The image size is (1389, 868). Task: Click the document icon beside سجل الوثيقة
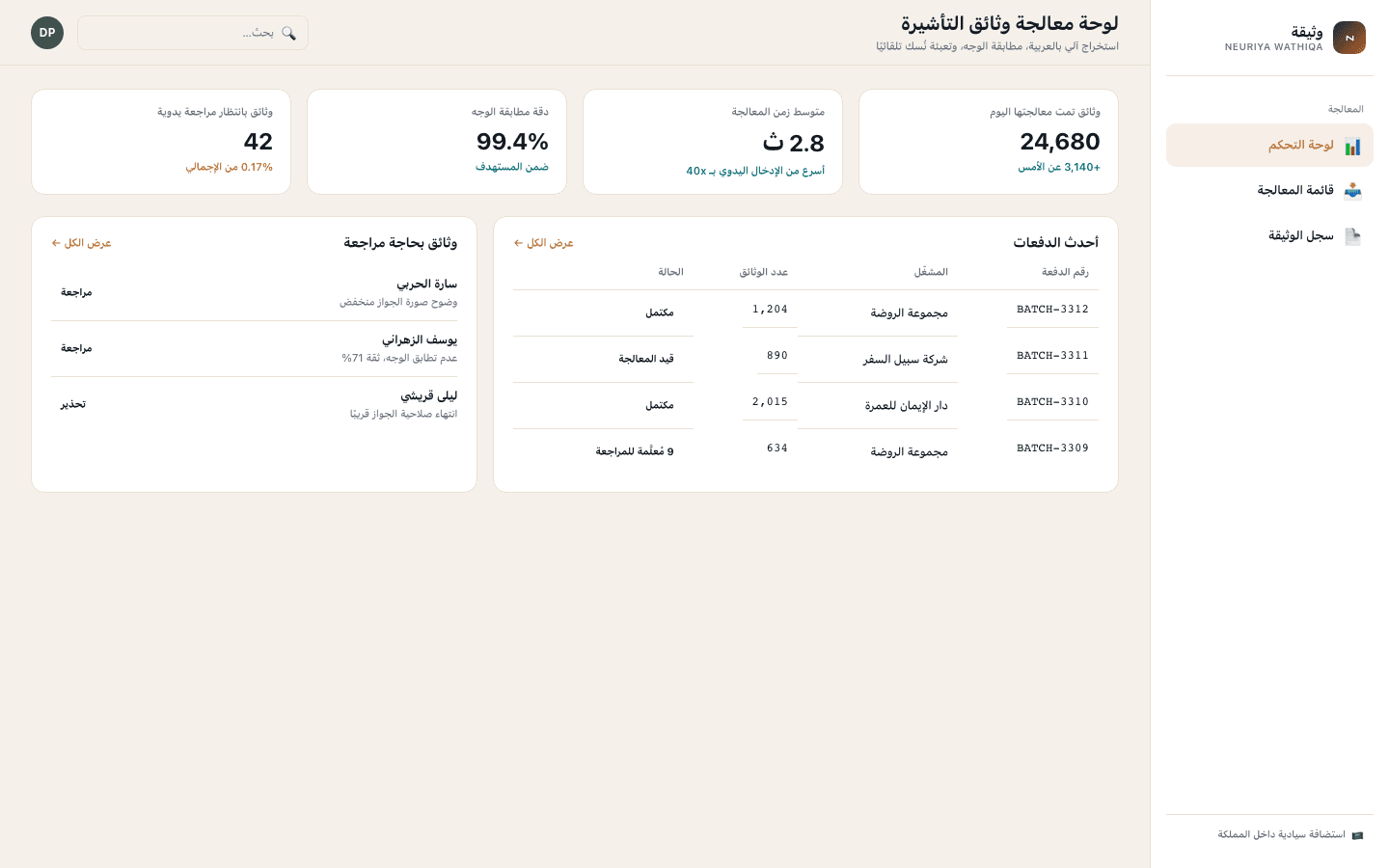coord(1352,235)
